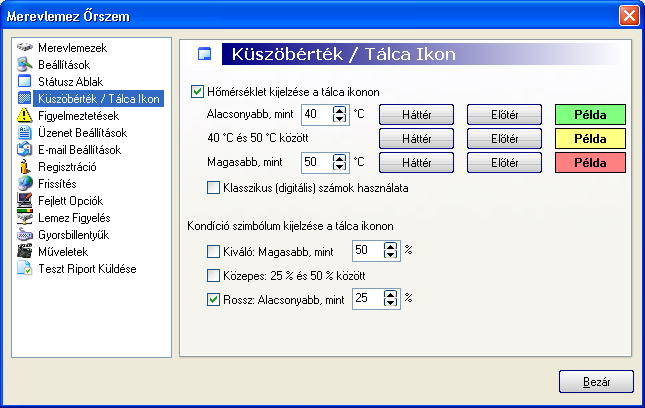Decrease the Magasabb, mint temperature value
Viewport: 645px width, 408px height.
tap(339, 167)
